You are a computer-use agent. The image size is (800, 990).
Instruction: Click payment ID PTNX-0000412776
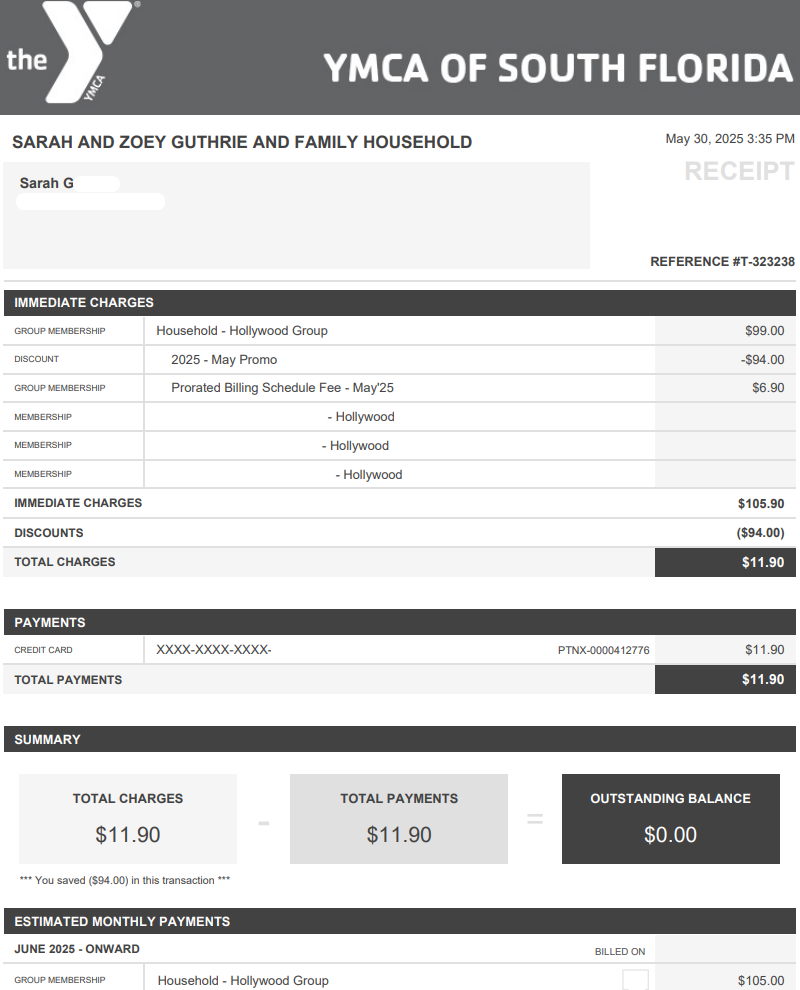click(603, 651)
